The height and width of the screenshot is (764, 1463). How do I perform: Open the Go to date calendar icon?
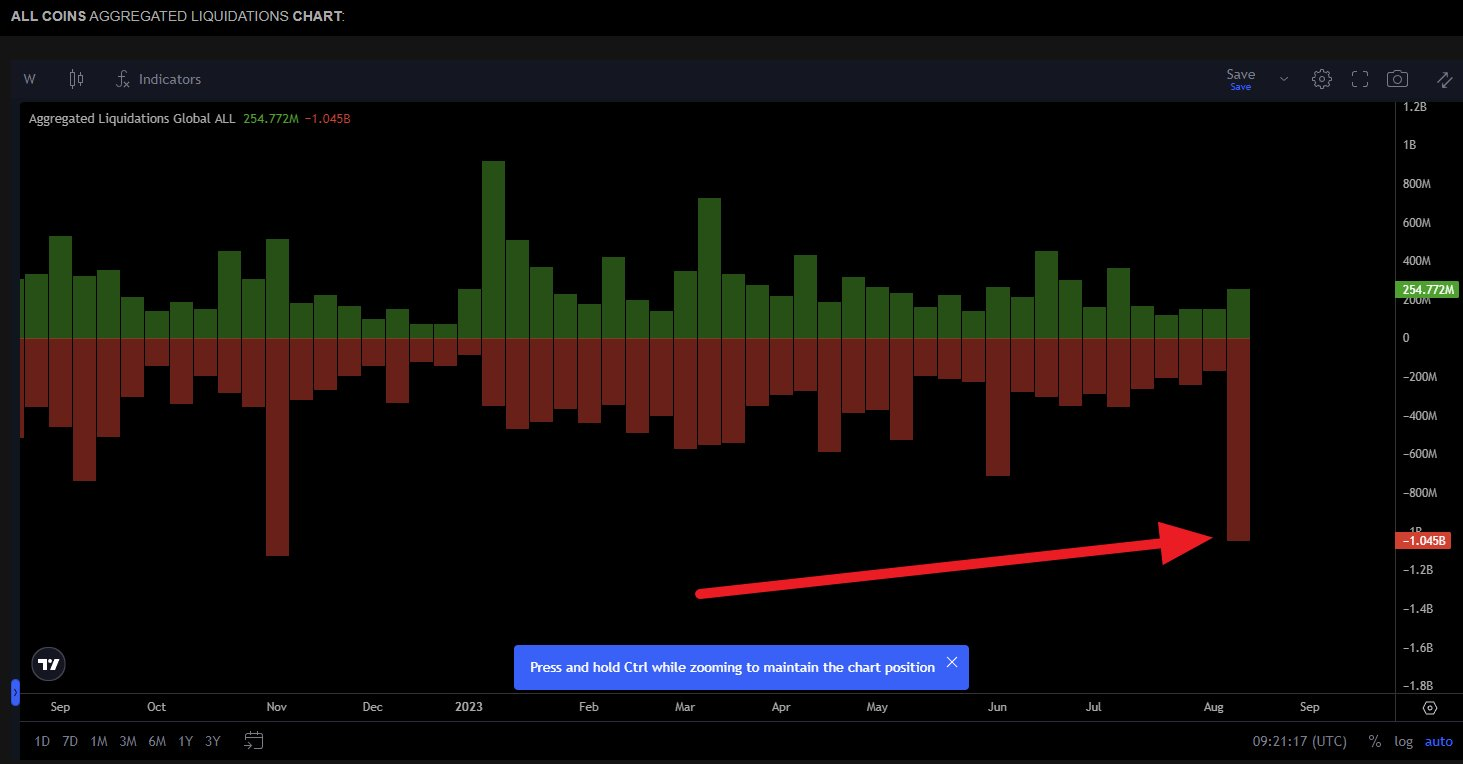[x=254, y=741]
